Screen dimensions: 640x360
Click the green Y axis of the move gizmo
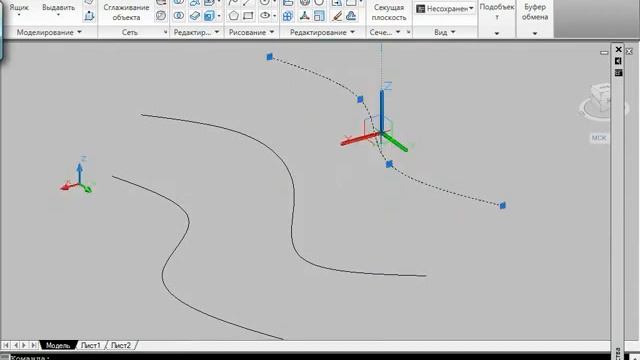397,142
